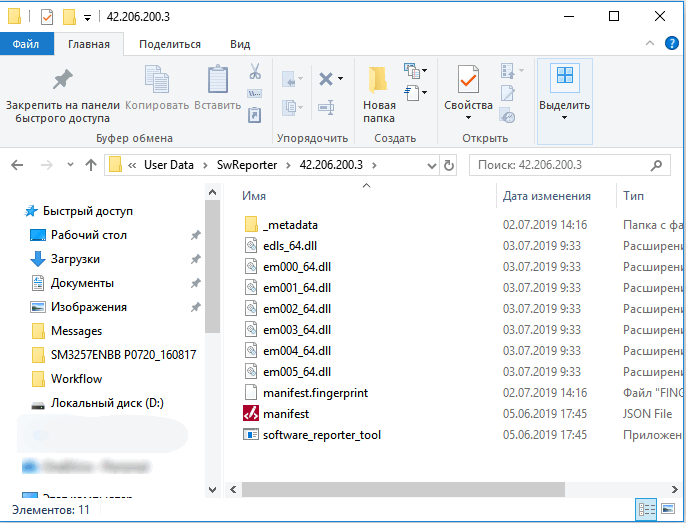Select the _metadata folder

[x=290, y=225]
